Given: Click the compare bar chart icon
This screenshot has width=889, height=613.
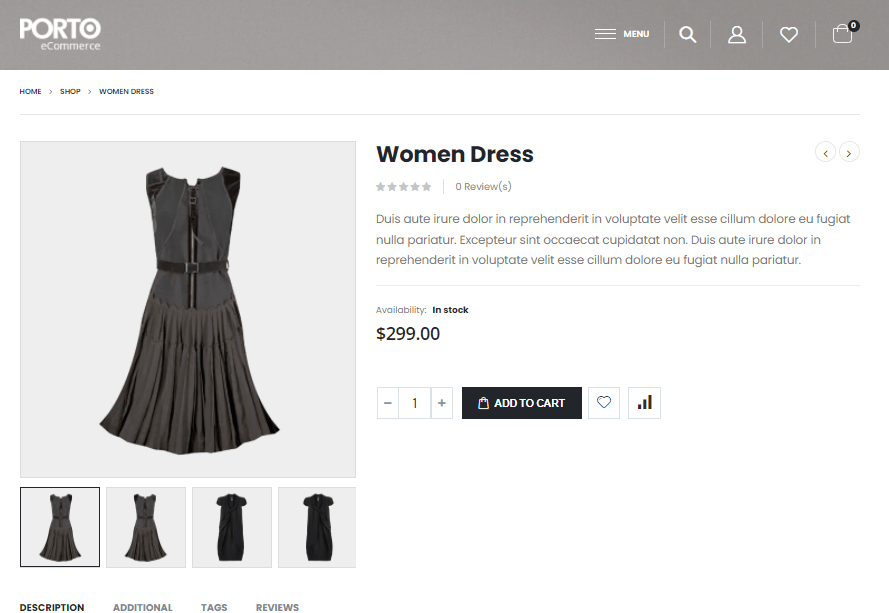Looking at the screenshot, I should pyautogui.click(x=644, y=403).
